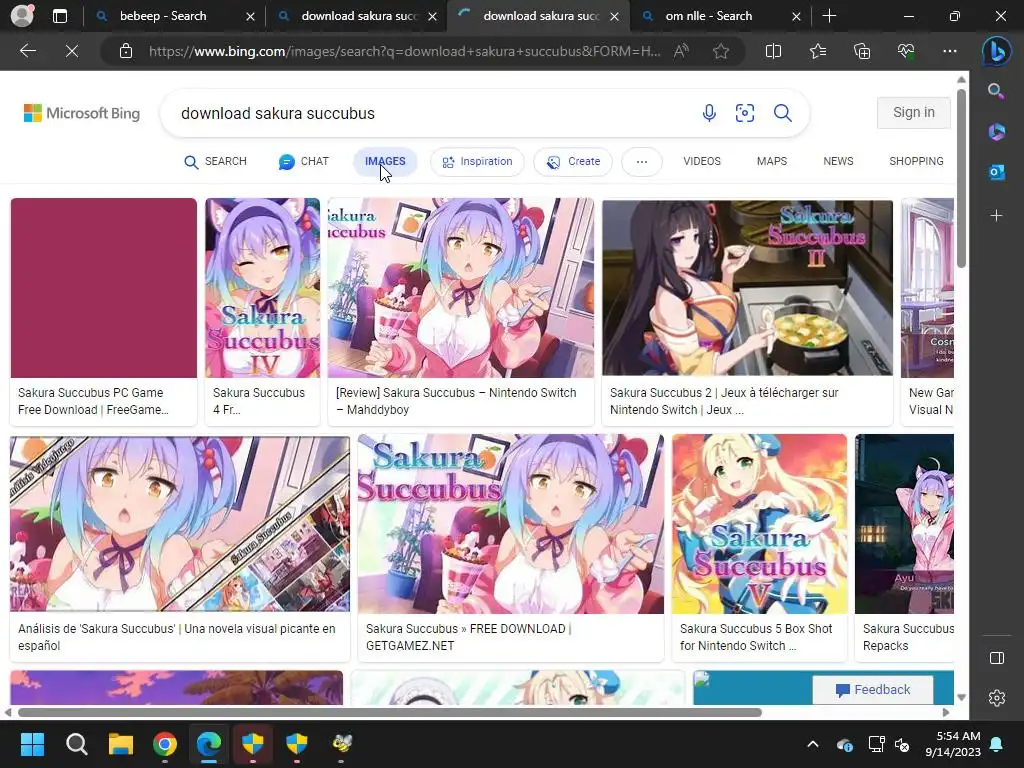Viewport: 1024px width, 768px height.
Task: Close the om nlle - Search tab
Action: point(796,16)
